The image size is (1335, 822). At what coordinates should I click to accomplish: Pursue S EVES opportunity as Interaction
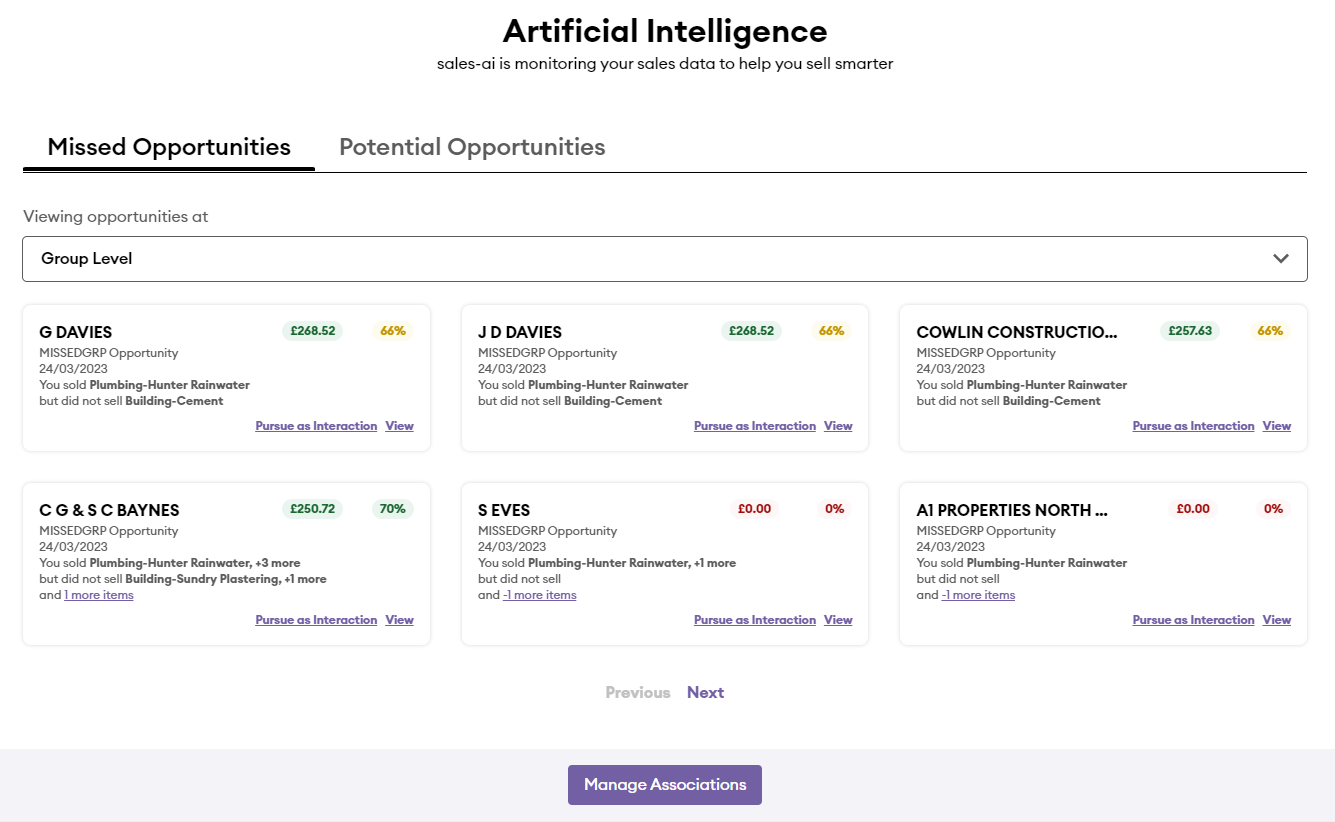pos(755,620)
